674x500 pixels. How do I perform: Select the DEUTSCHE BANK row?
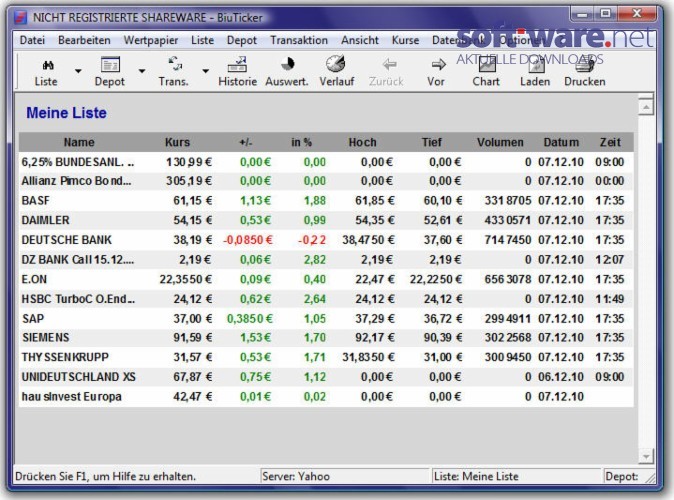click(326, 240)
